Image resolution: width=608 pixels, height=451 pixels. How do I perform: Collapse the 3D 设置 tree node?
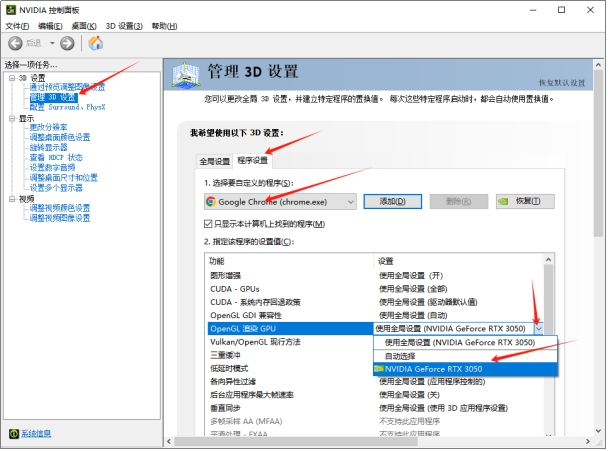coord(12,78)
